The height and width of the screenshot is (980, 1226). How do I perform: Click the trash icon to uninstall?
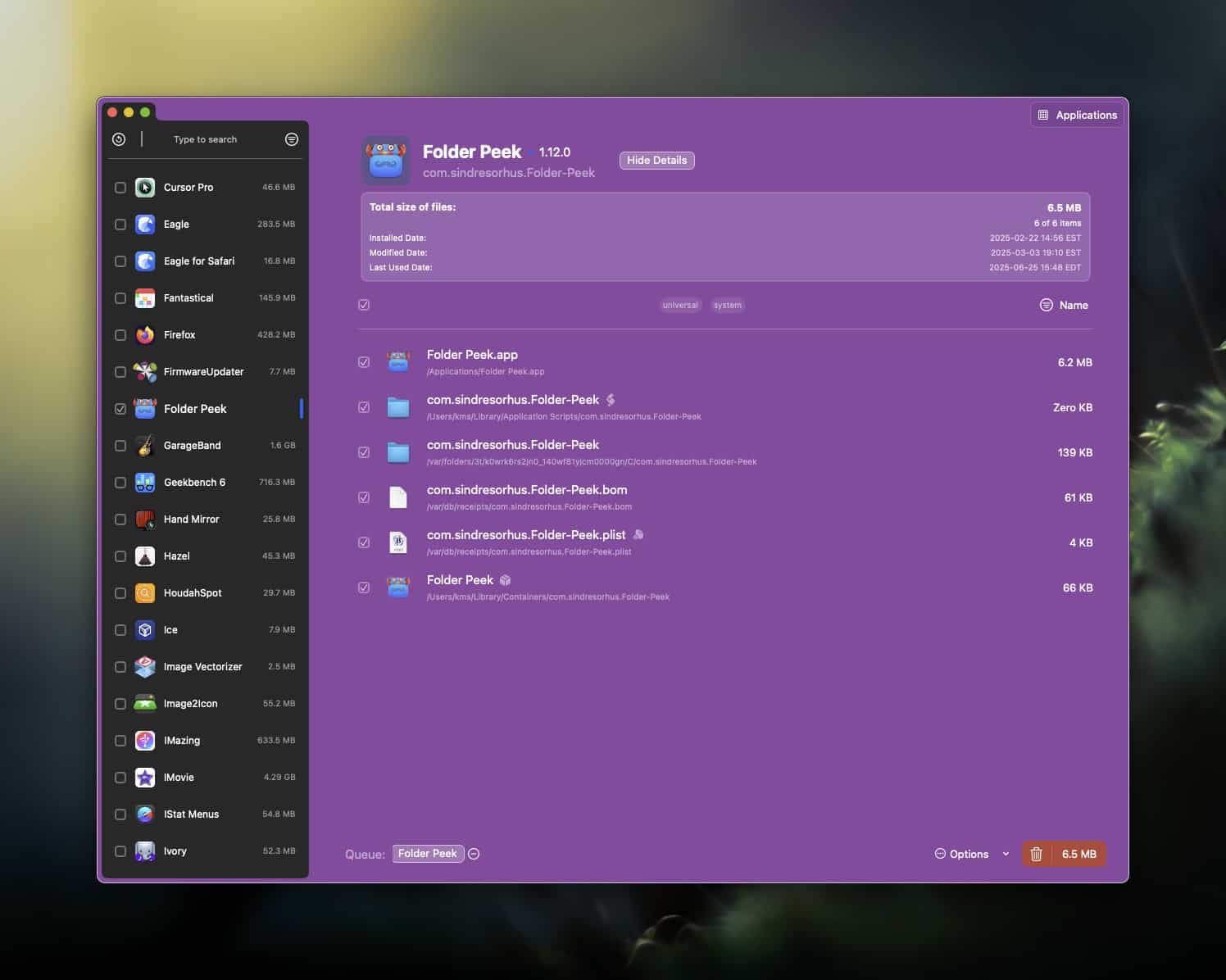pos(1036,854)
